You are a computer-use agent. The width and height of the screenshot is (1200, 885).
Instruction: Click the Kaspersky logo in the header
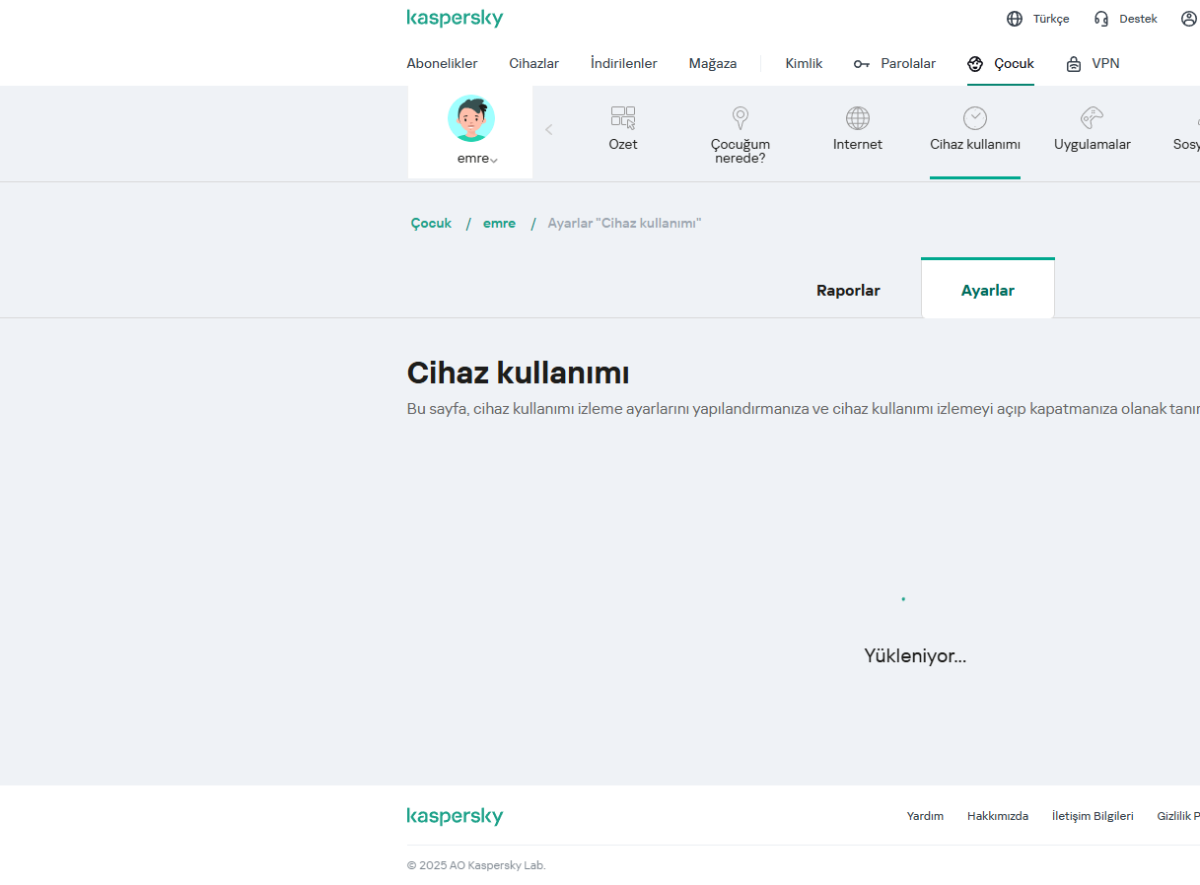(x=455, y=18)
